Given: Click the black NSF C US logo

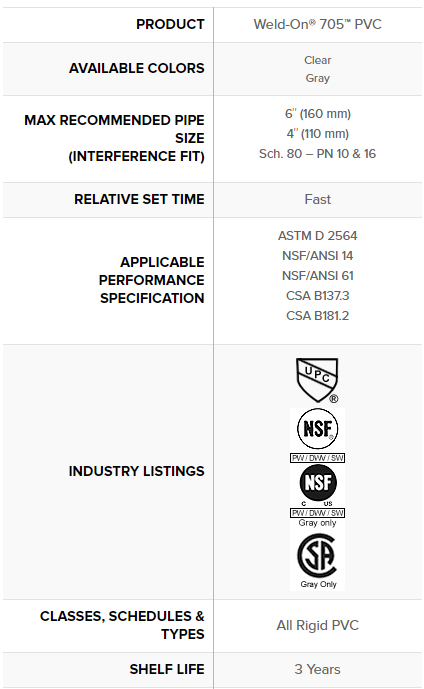Looking at the screenshot, I should click(318, 482).
